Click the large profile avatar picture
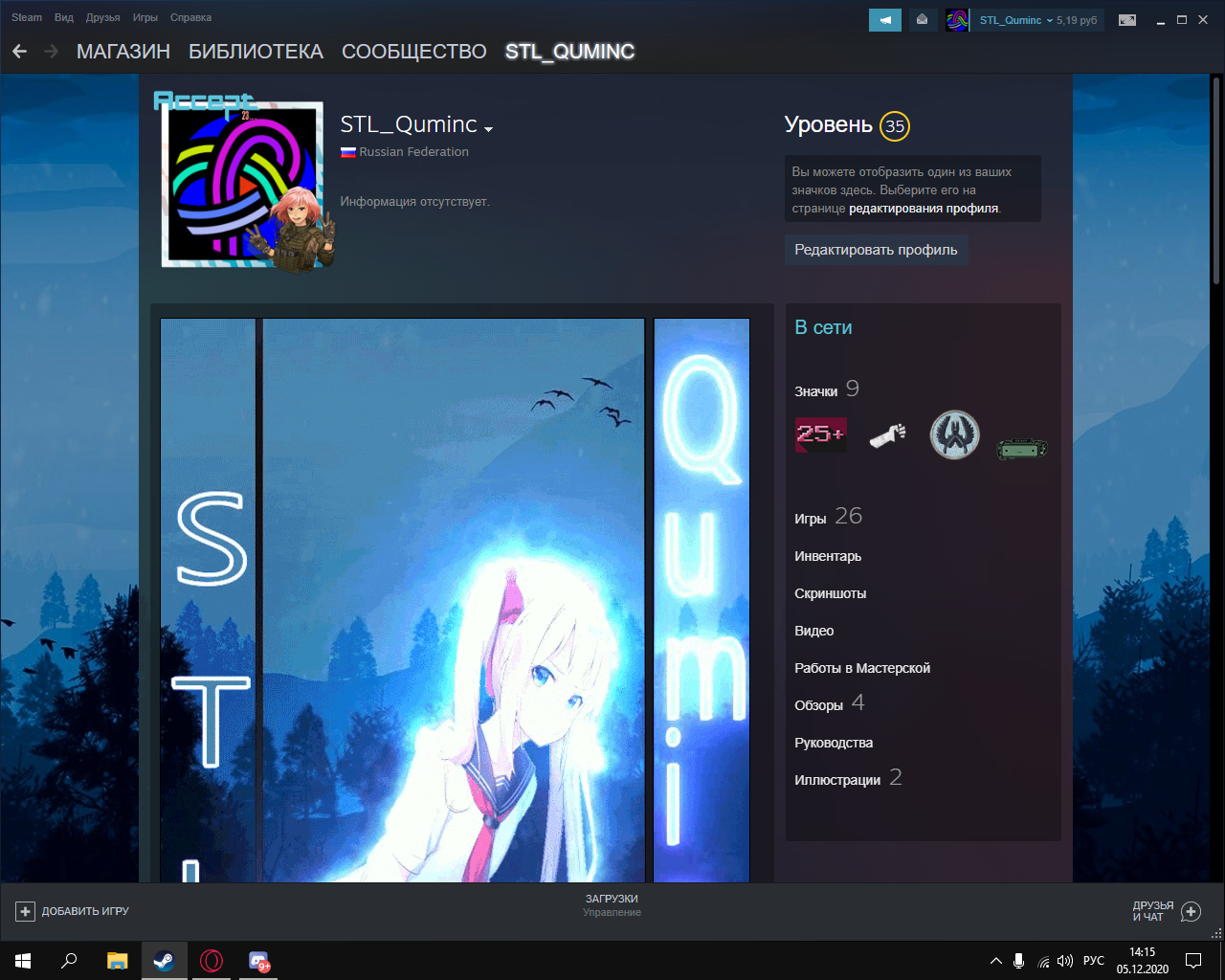The height and width of the screenshot is (980, 1225). (x=243, y=184)
